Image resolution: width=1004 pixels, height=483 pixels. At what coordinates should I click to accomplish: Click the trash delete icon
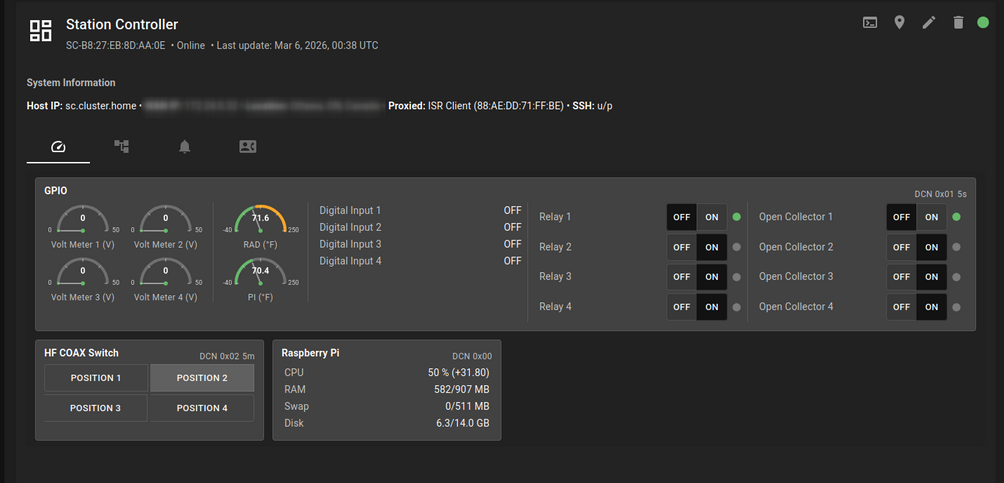(x=958, y=23)
